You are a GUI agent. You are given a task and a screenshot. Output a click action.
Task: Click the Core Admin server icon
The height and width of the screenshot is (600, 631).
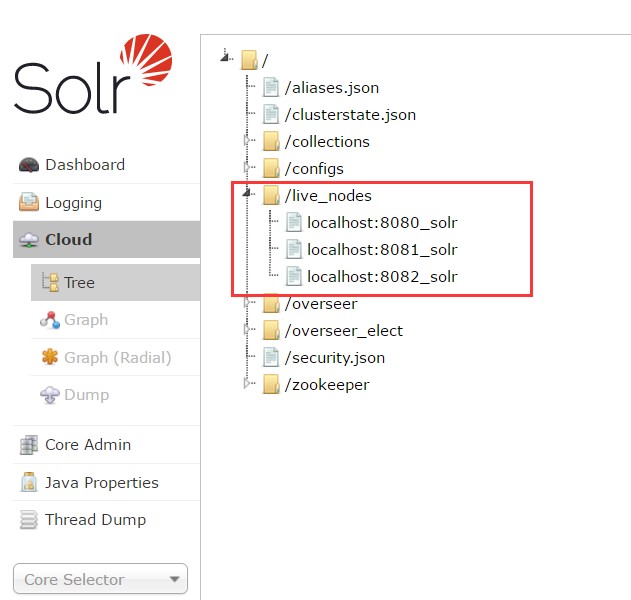[x=29, y=445]
